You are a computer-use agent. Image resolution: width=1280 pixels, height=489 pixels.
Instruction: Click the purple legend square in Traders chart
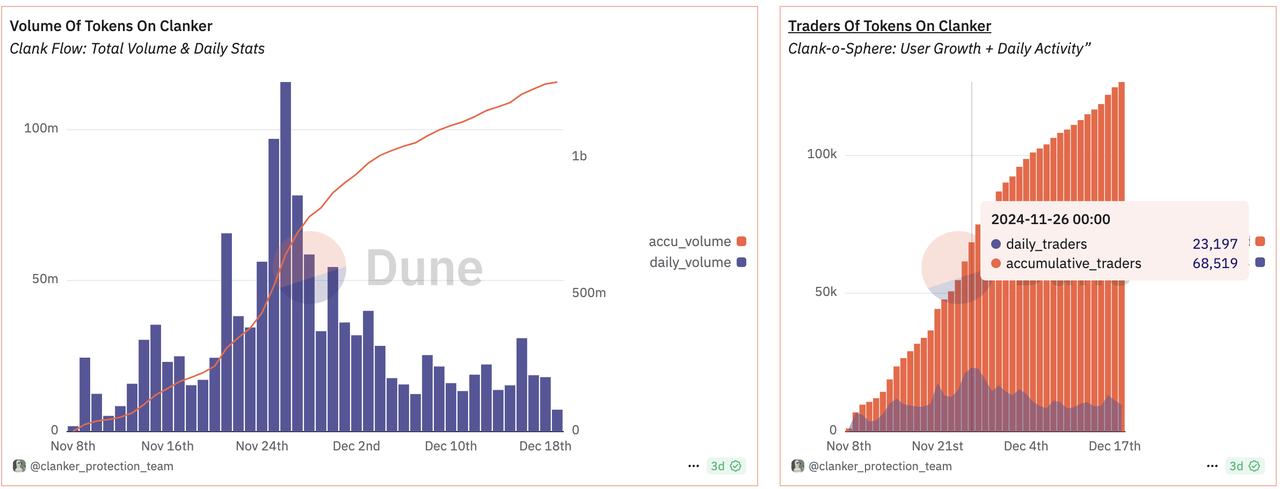pos(1260,262)
